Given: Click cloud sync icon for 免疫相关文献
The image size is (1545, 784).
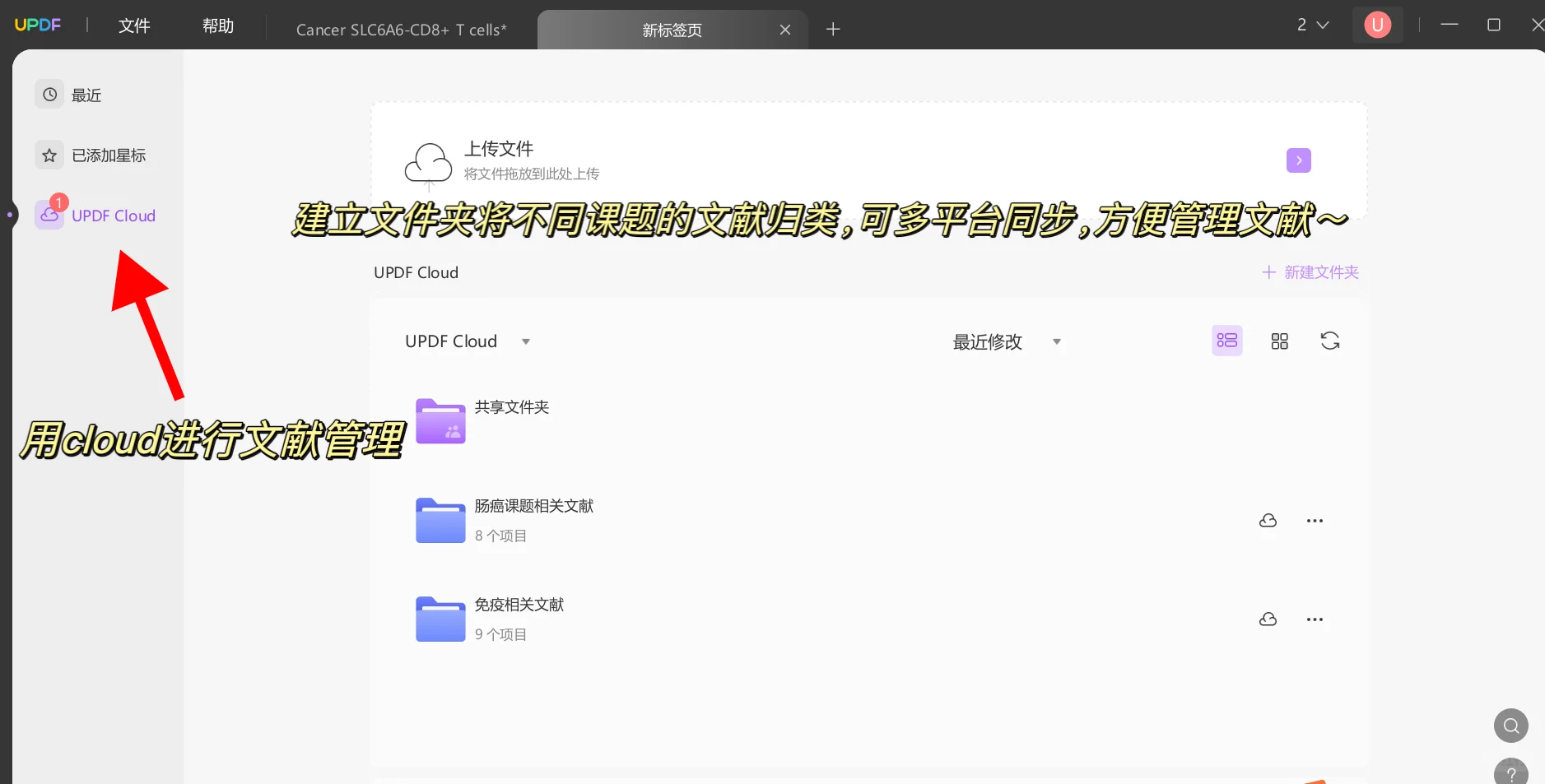Looking at the screenshot, I should [x=1268, y=619].
